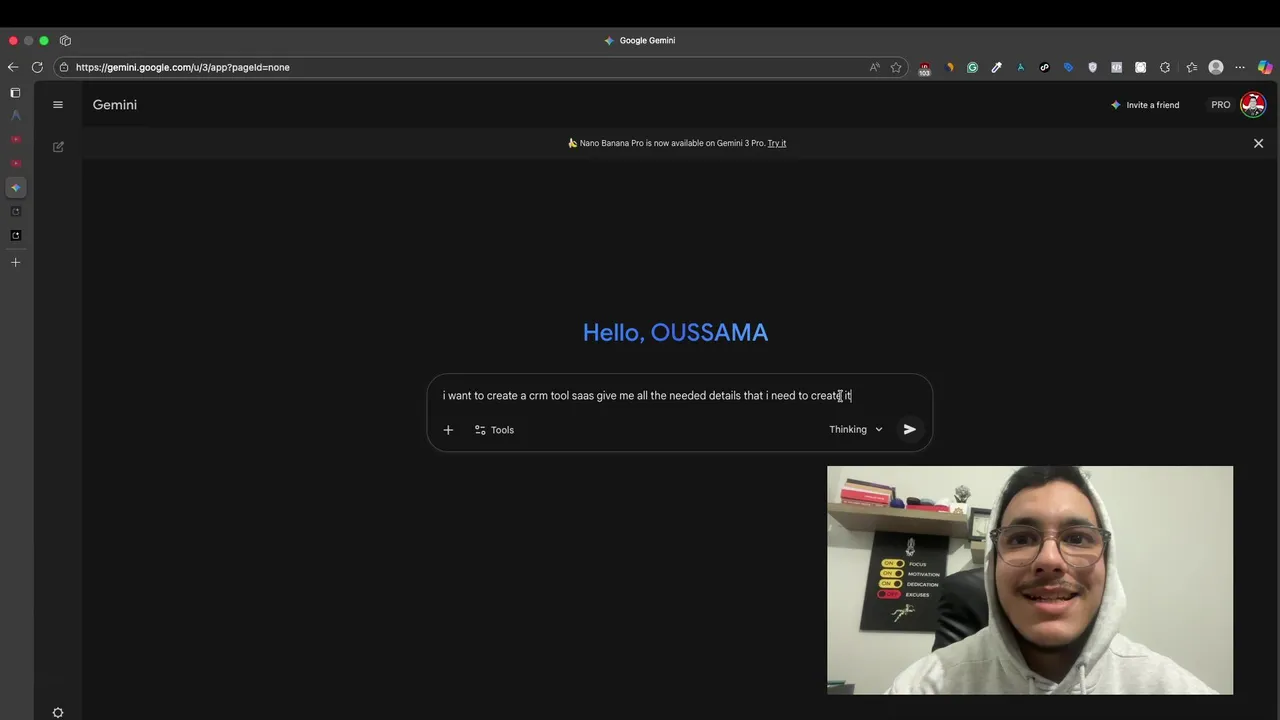Start a new chat with the pencil icon
Screen dimensions: 1280x720
(58, 147)
